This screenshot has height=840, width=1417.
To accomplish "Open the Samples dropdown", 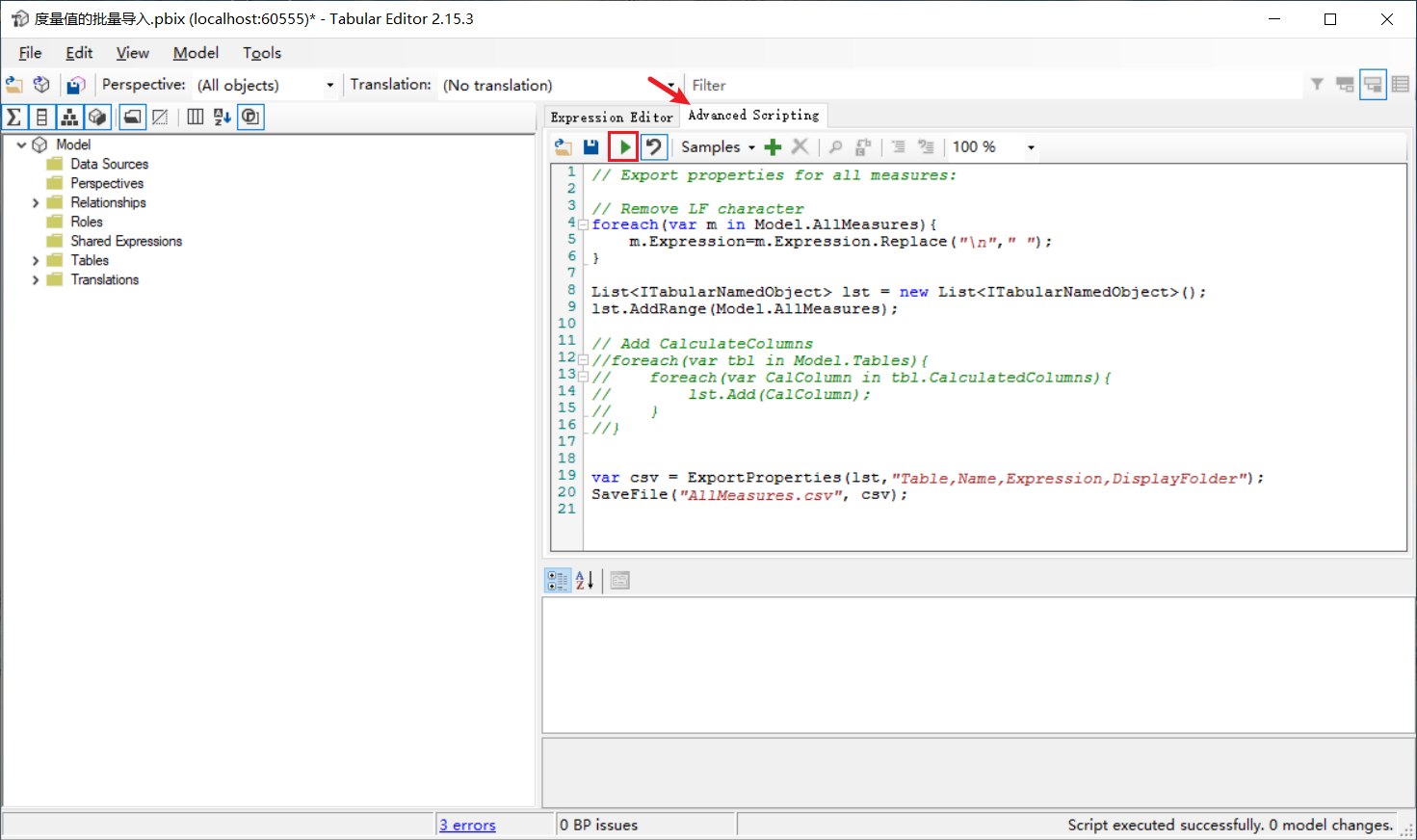I will pos(718,146).
